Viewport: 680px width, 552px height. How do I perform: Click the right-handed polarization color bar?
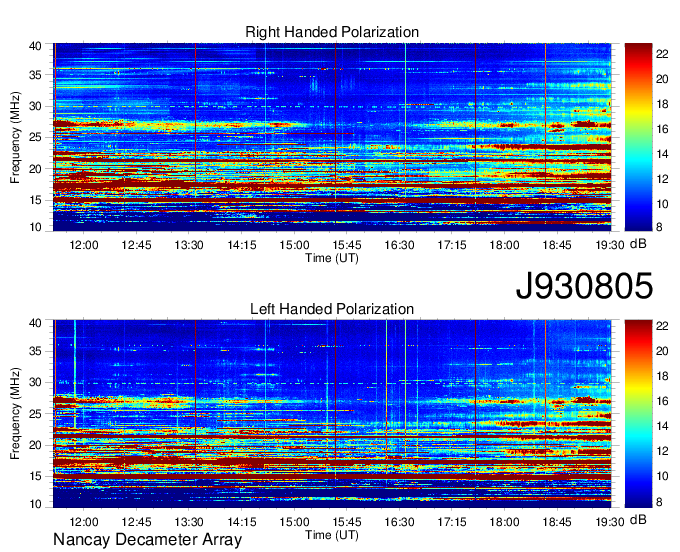[638, 137]
